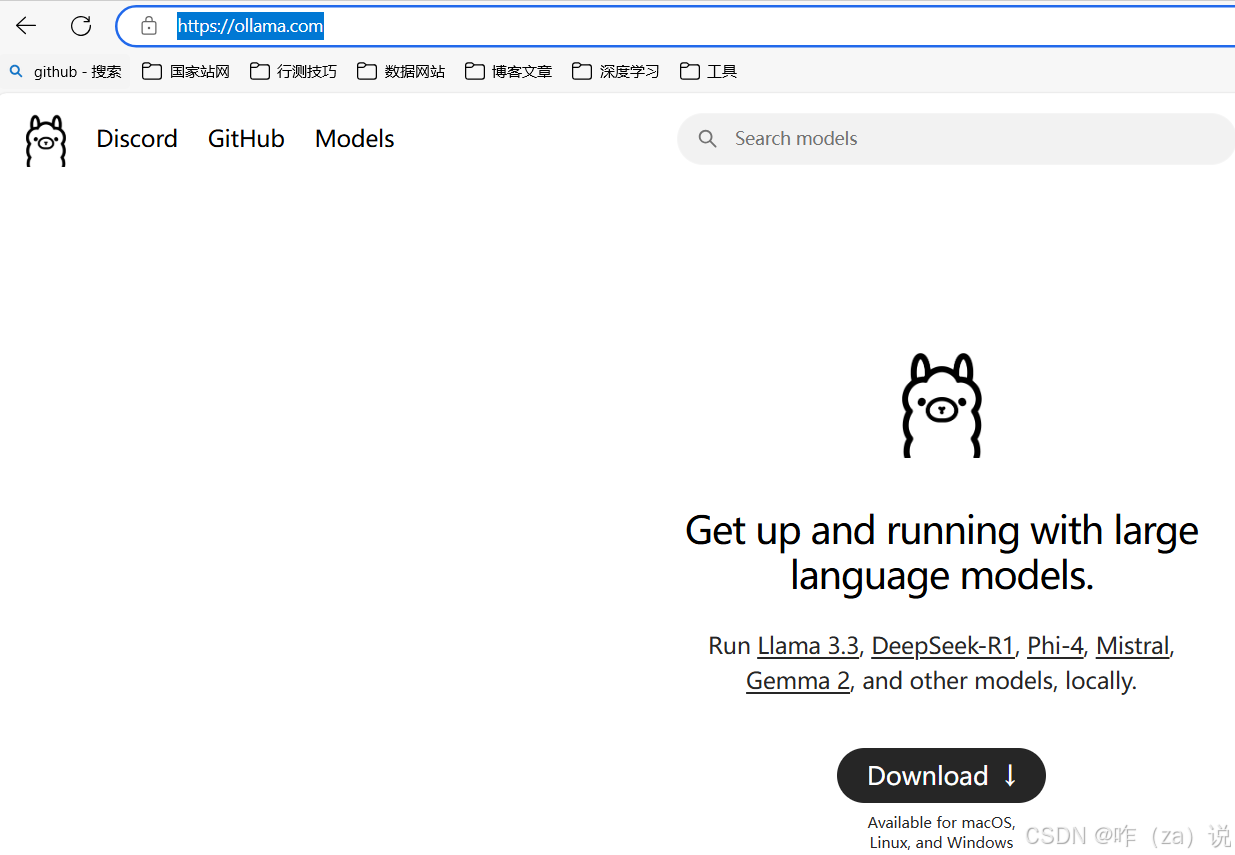Click 'Available for macOS, Linux, and Windows' text
1235x855 pixels.
click(x=942, y=832)
